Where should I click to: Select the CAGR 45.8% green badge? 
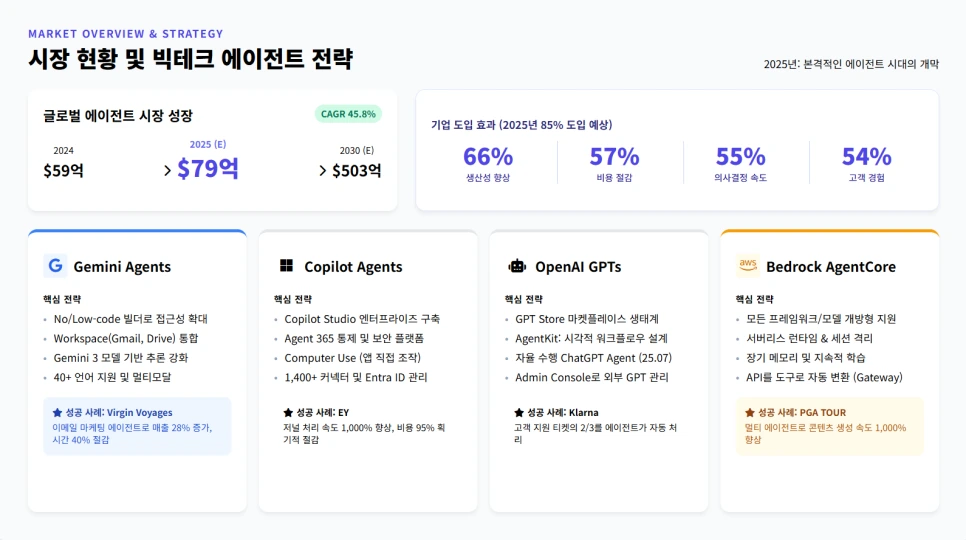coord(348,114)
